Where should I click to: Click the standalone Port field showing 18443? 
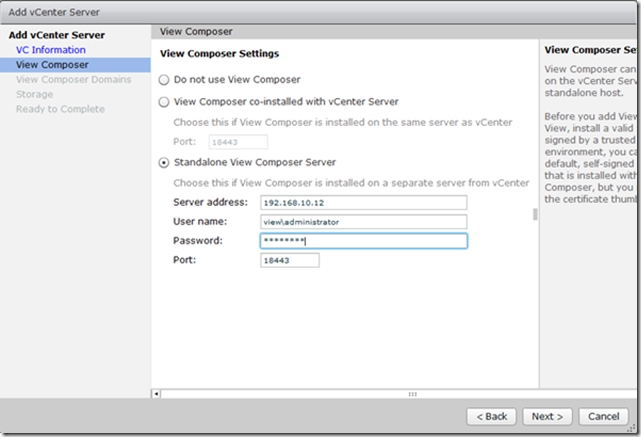click(289, 260)
